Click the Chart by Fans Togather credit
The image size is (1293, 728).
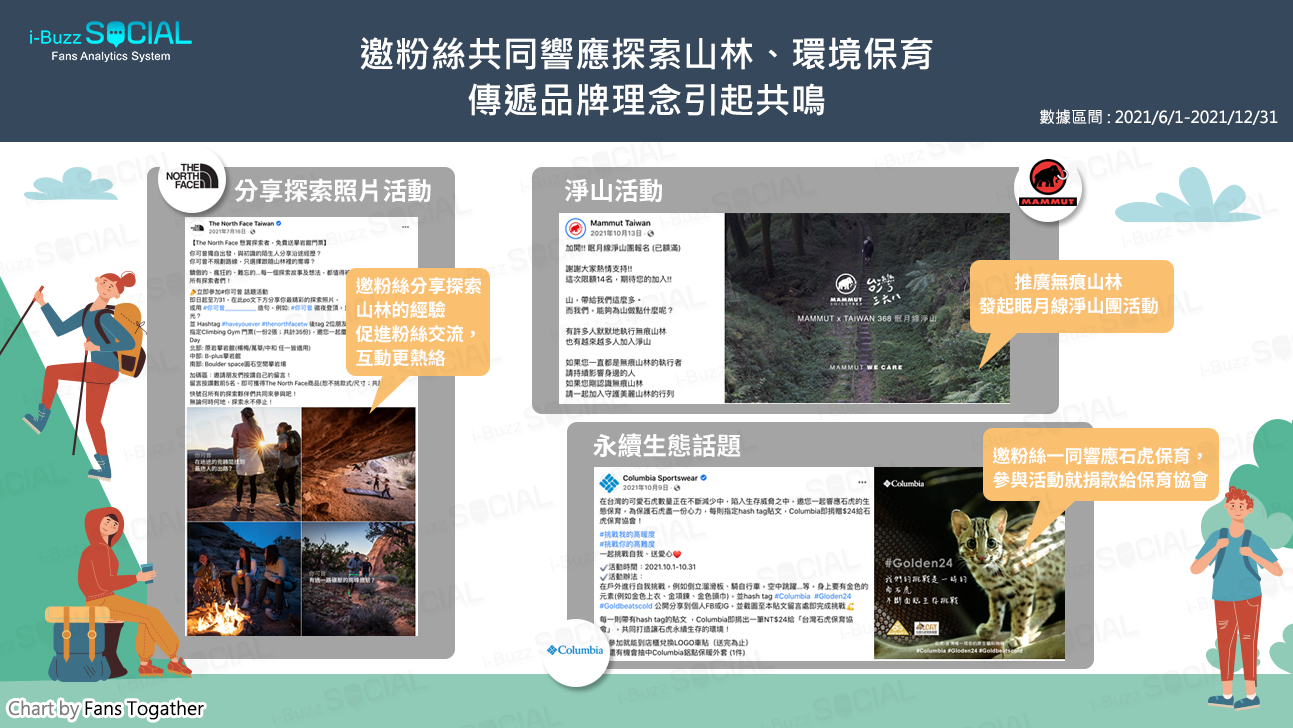coord(106,709)
